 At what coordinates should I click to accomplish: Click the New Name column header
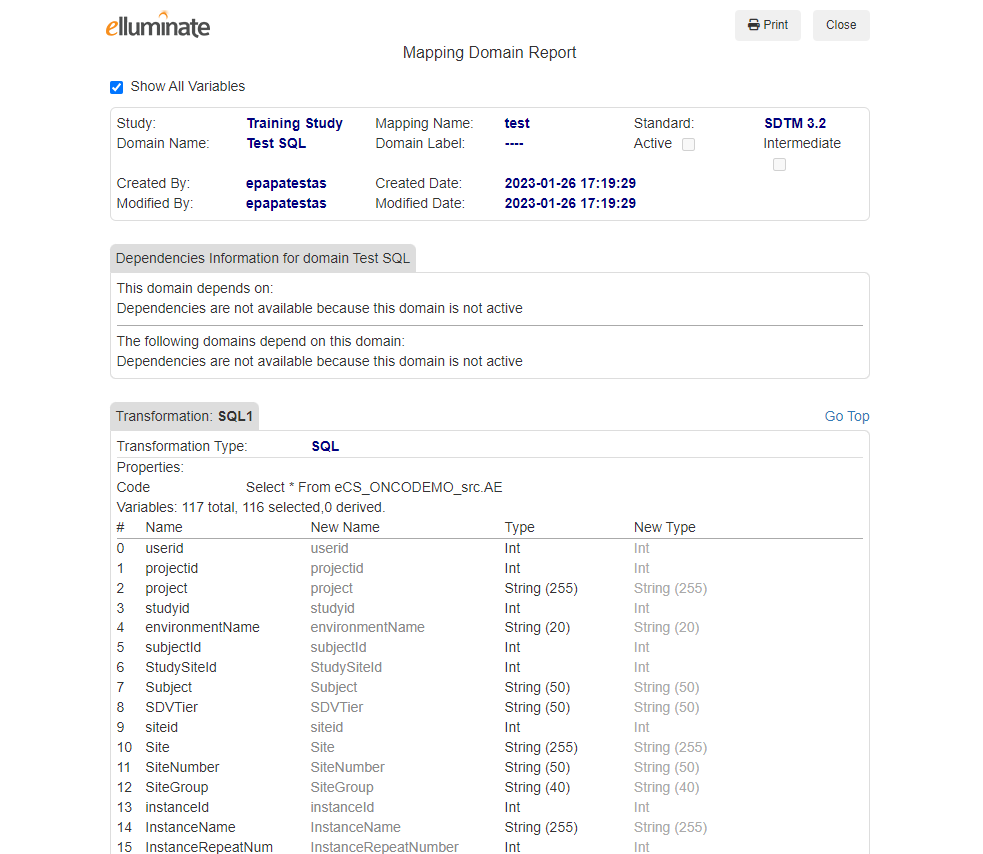pyautogui.click(x=345, y=527)
